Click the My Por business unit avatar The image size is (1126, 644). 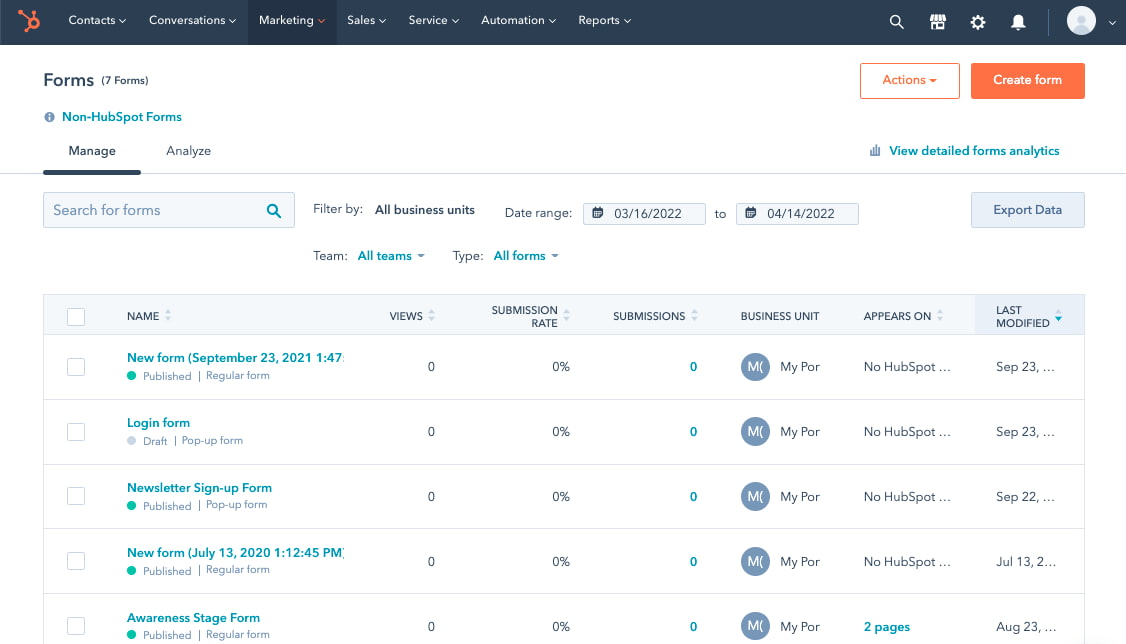[755, 367]
